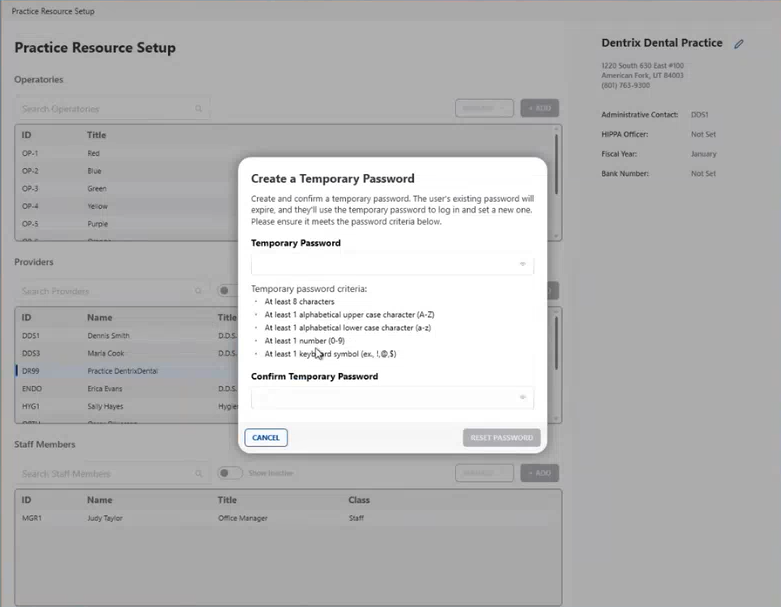
Task: Open the dropdown beside the Staff Members Add button
Action: [x=484, y=473]
